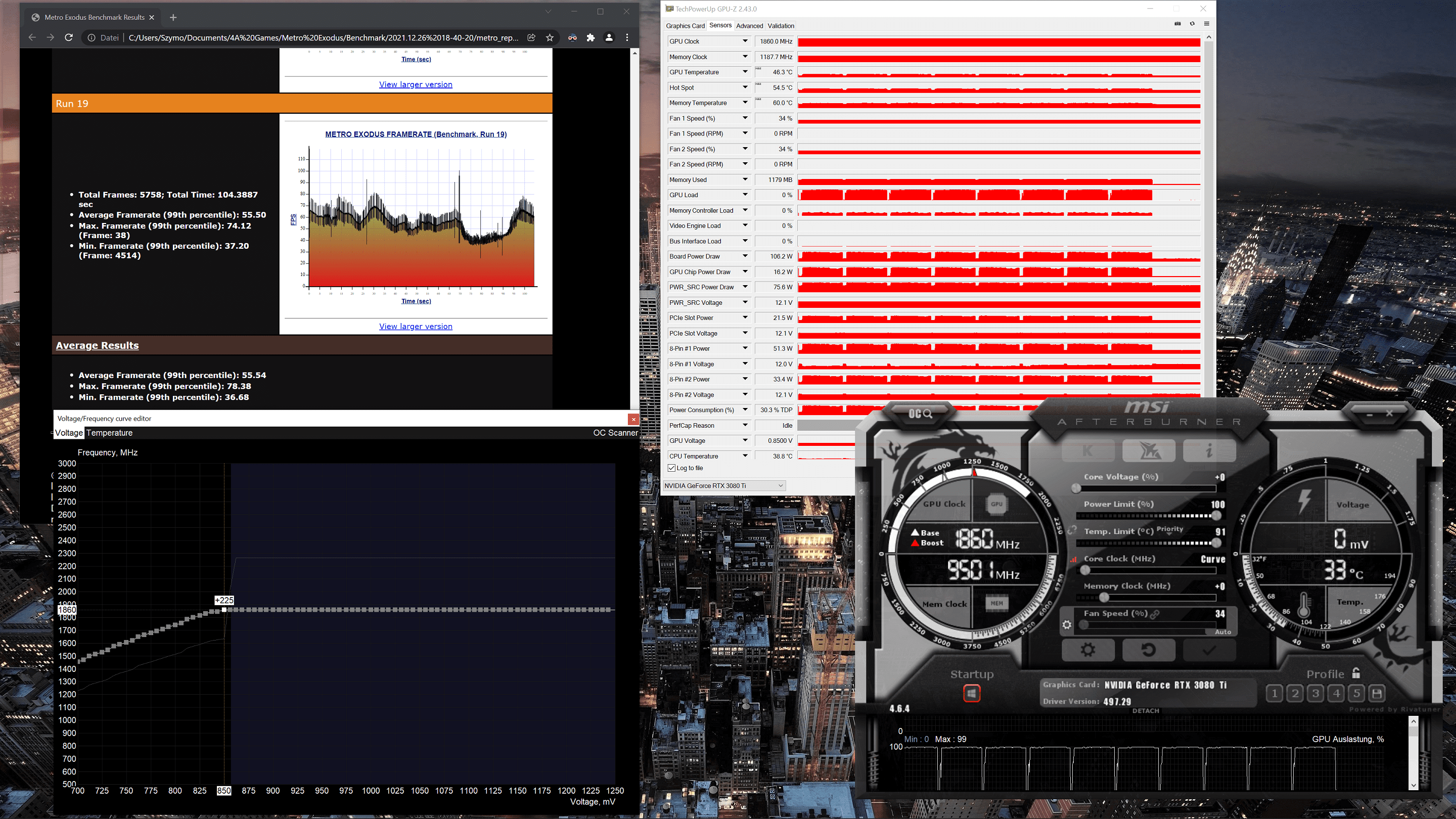Click Memory Clock slider handle

[1104, 598]
